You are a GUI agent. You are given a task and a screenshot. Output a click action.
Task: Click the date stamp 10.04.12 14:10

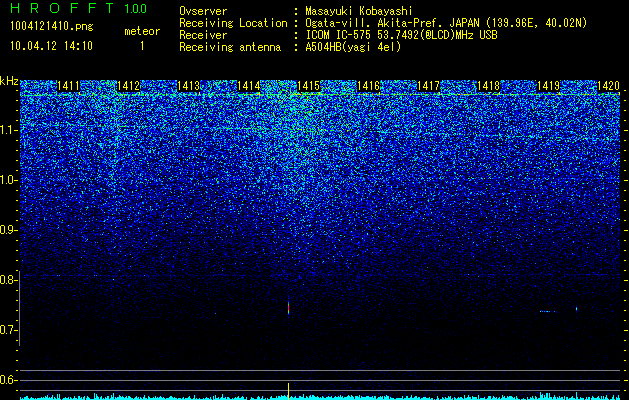tap(52, 46)
